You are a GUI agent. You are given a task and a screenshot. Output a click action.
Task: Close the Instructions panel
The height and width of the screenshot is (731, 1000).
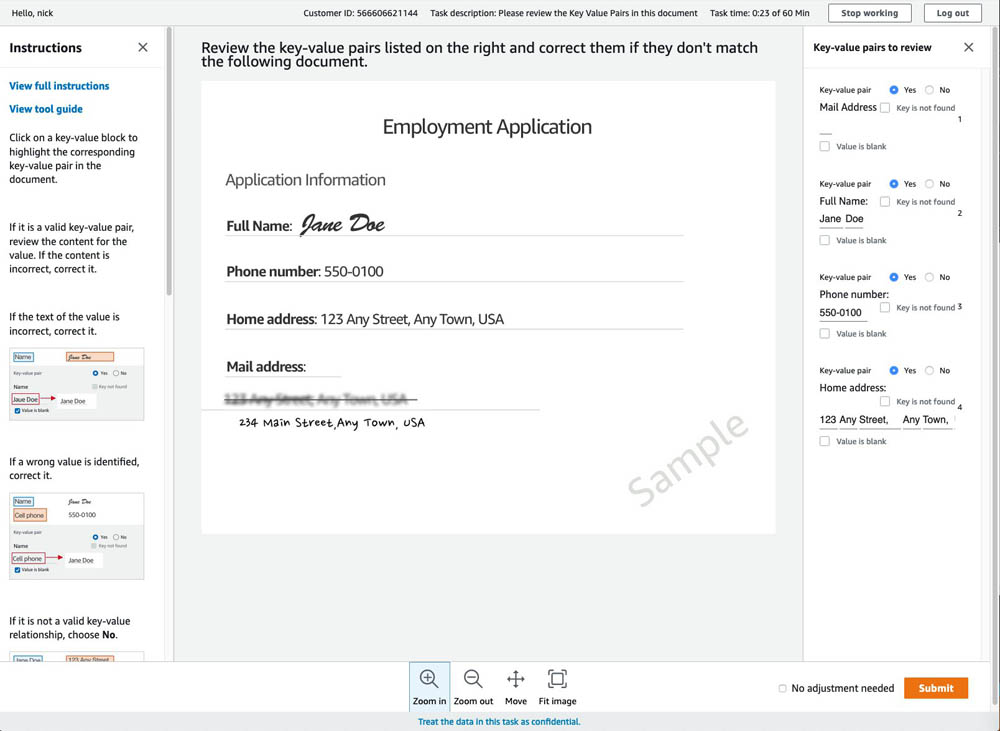tap(143, 47)
